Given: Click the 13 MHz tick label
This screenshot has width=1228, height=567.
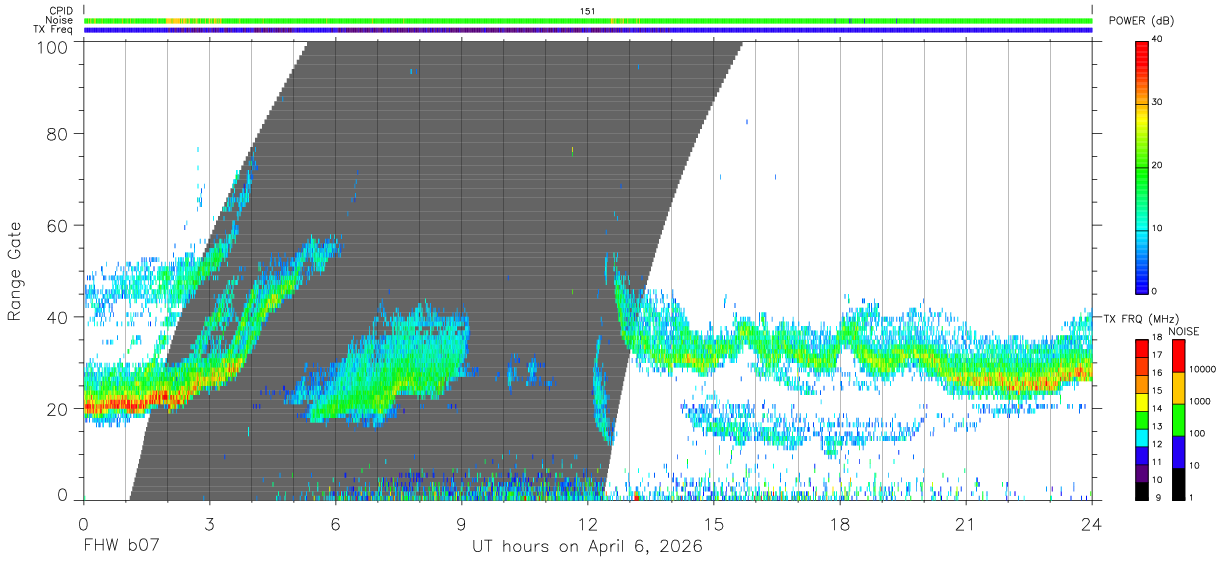Looking at the screenshot, I should 1157,427.
